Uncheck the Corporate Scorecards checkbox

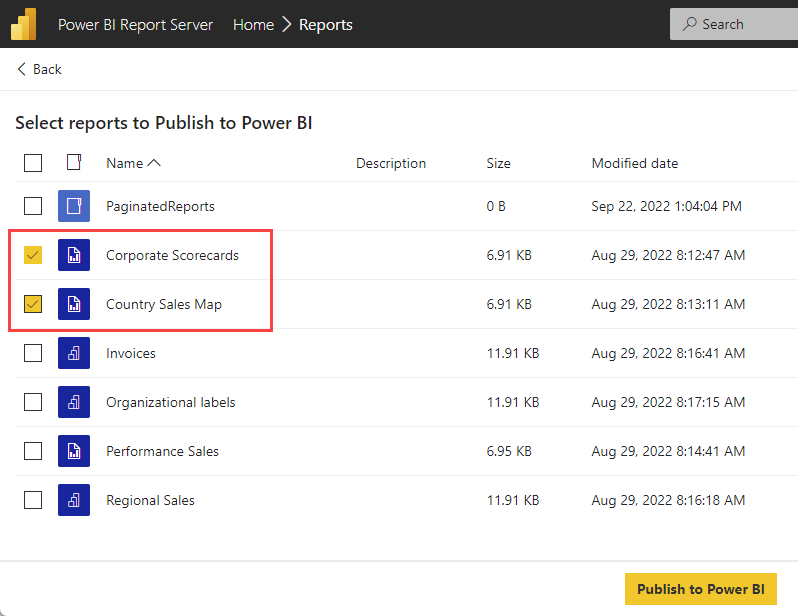tap(33, 255)
